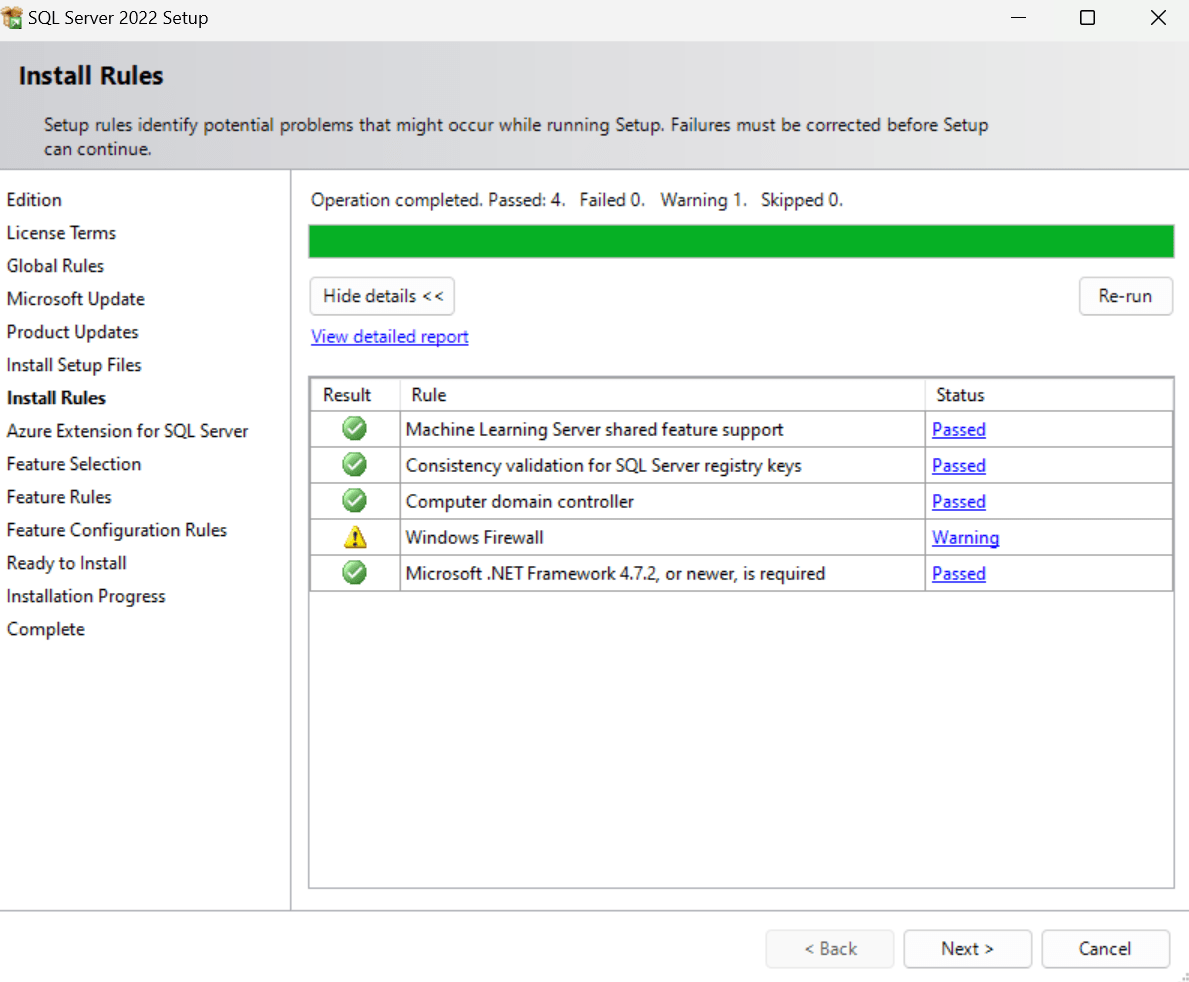Click green check icon for Computer domain controller
1189x982 pixels.
coord(354,500)
